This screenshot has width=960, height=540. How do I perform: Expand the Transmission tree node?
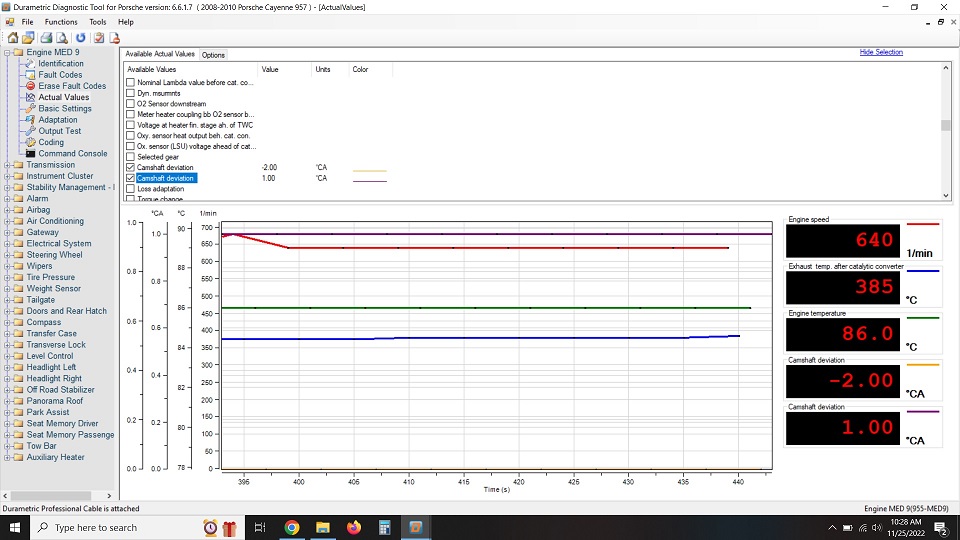7,165
